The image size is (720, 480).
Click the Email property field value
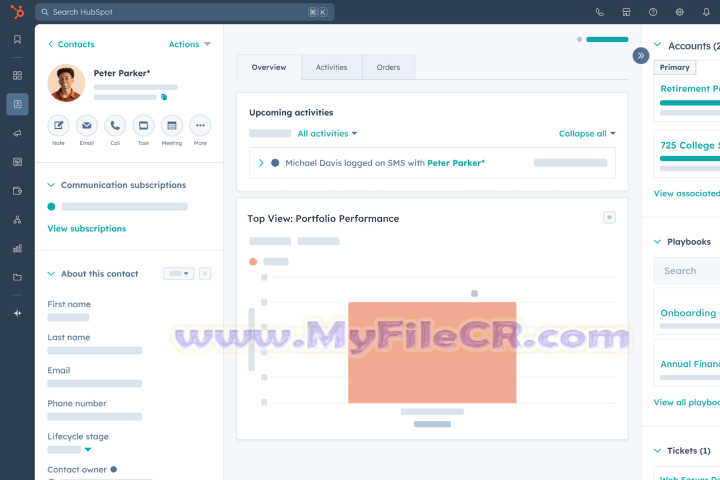coord(95,383)
